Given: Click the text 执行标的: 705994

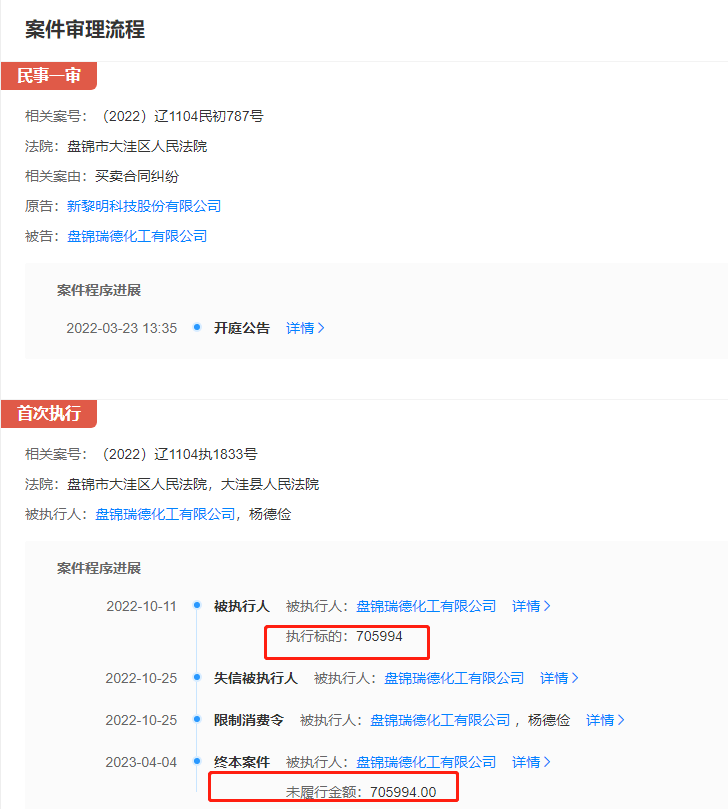Looking at the screenshot, I should (344, 636).
